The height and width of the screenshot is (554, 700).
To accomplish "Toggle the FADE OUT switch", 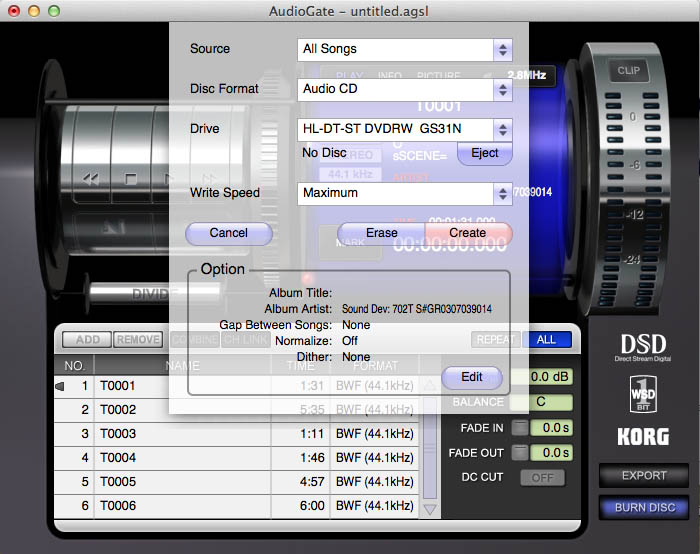I will tap(519, 453).
